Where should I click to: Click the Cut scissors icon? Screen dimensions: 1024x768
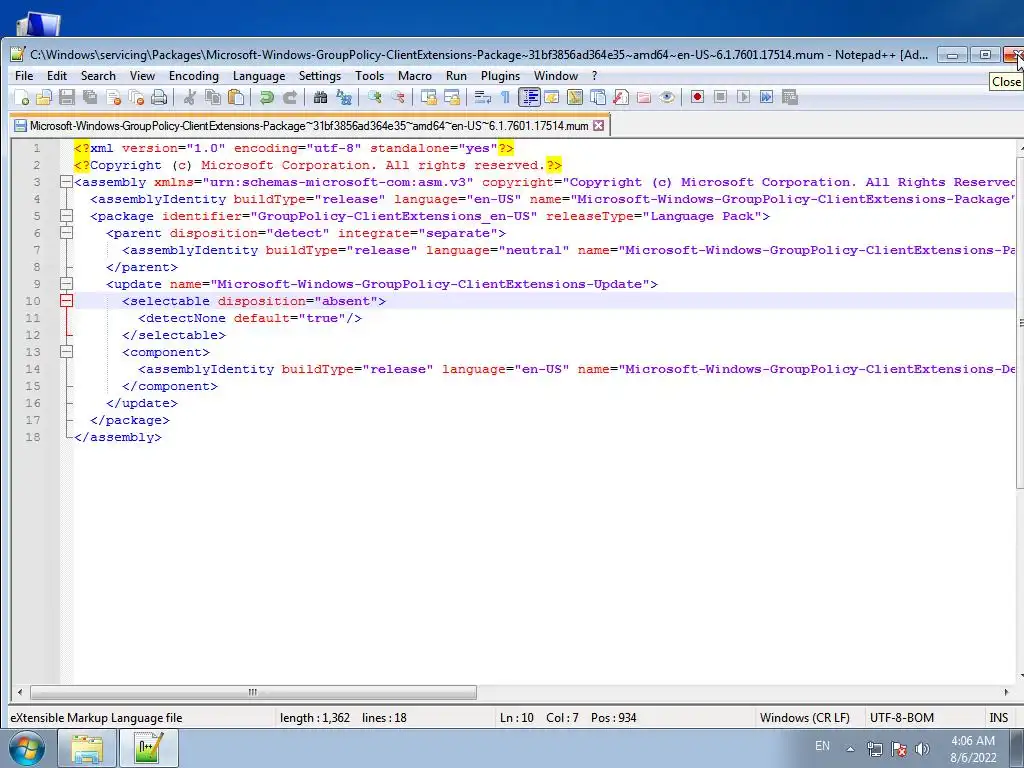pyautogui.click(x=189, y=98)
